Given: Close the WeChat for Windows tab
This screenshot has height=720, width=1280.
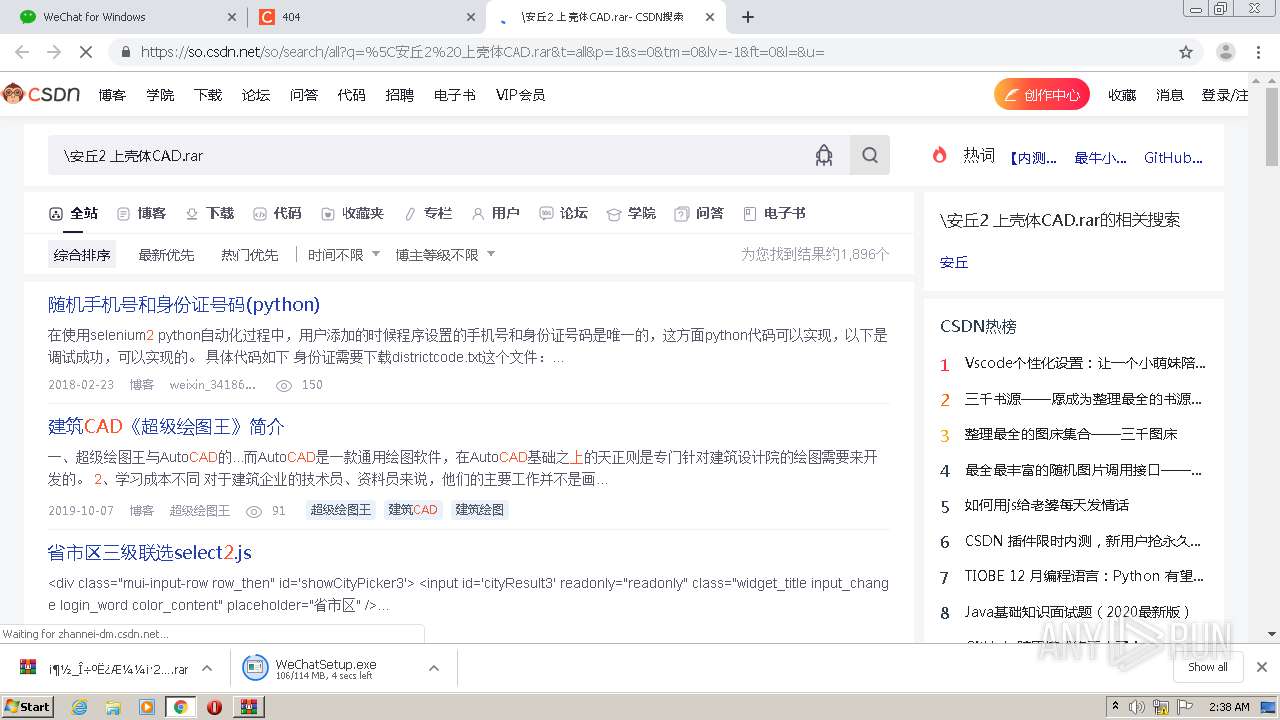Looking at the screenshot, I should click(231, 17).
